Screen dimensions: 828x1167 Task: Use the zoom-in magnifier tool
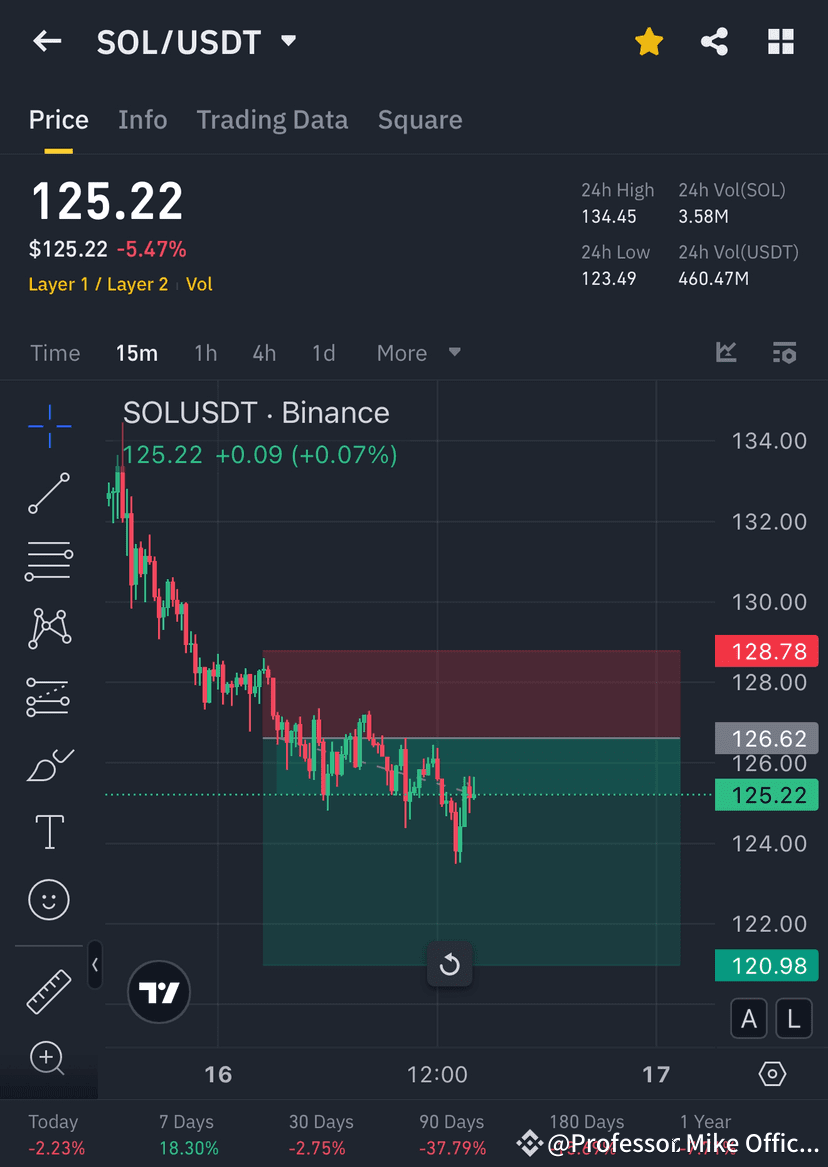coord(48,1058)
